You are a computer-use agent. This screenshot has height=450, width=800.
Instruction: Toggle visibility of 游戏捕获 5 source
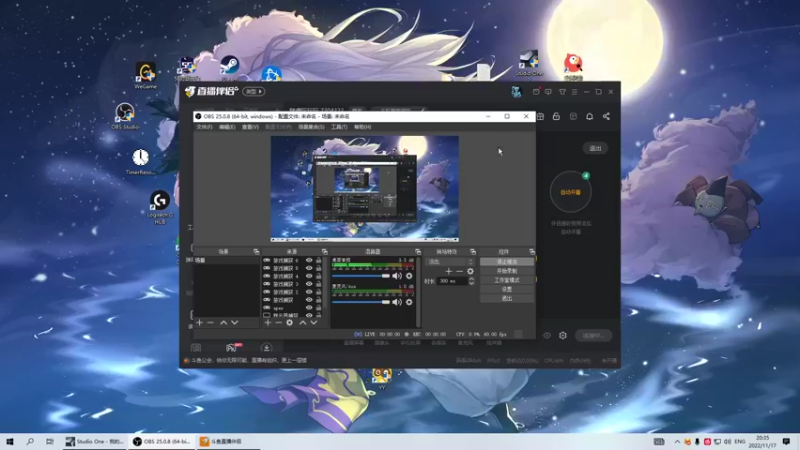pyautogui.click(x=309, y=268)
